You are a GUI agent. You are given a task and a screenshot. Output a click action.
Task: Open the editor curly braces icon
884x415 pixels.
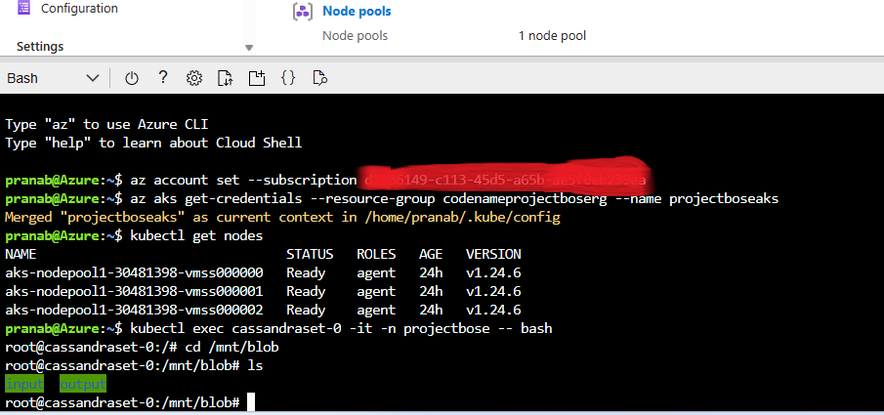288,78
